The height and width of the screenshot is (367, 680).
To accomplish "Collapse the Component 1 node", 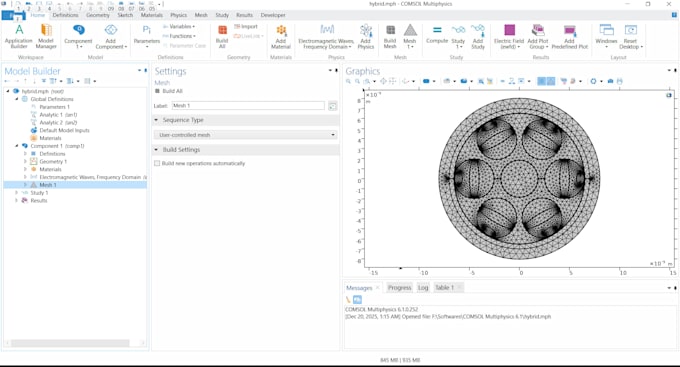I will pos(16,146).
